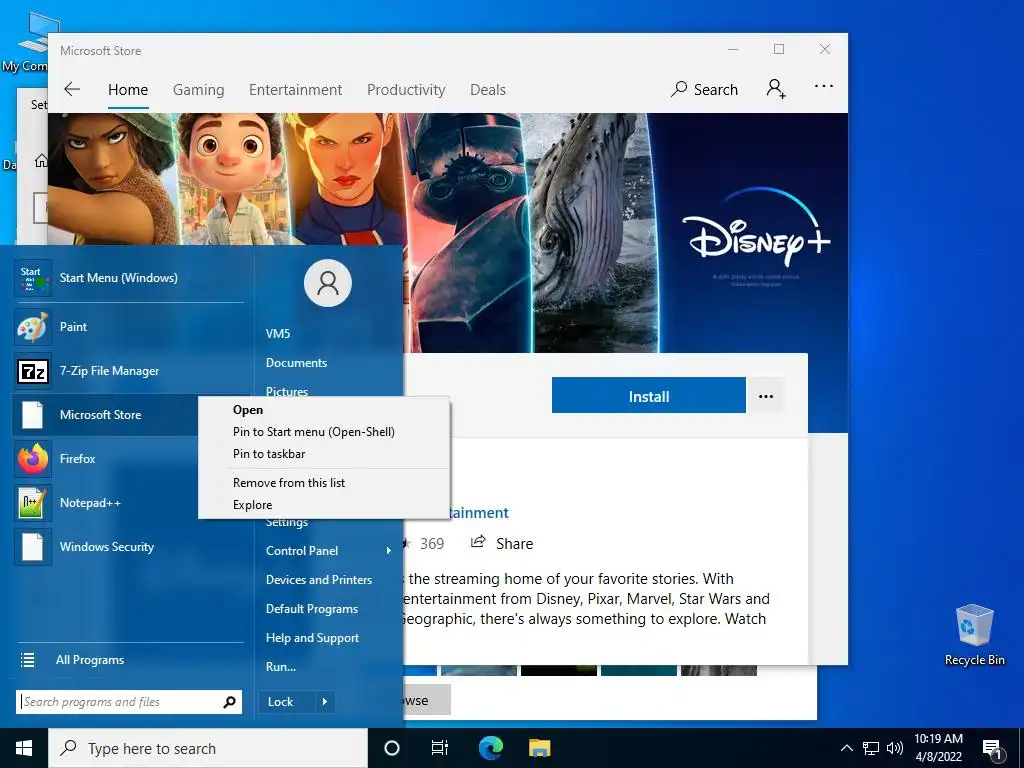Screen dimensions: 1024x768
Task: Click the Store sign-in account icon
Action: [x=776, y=88]
